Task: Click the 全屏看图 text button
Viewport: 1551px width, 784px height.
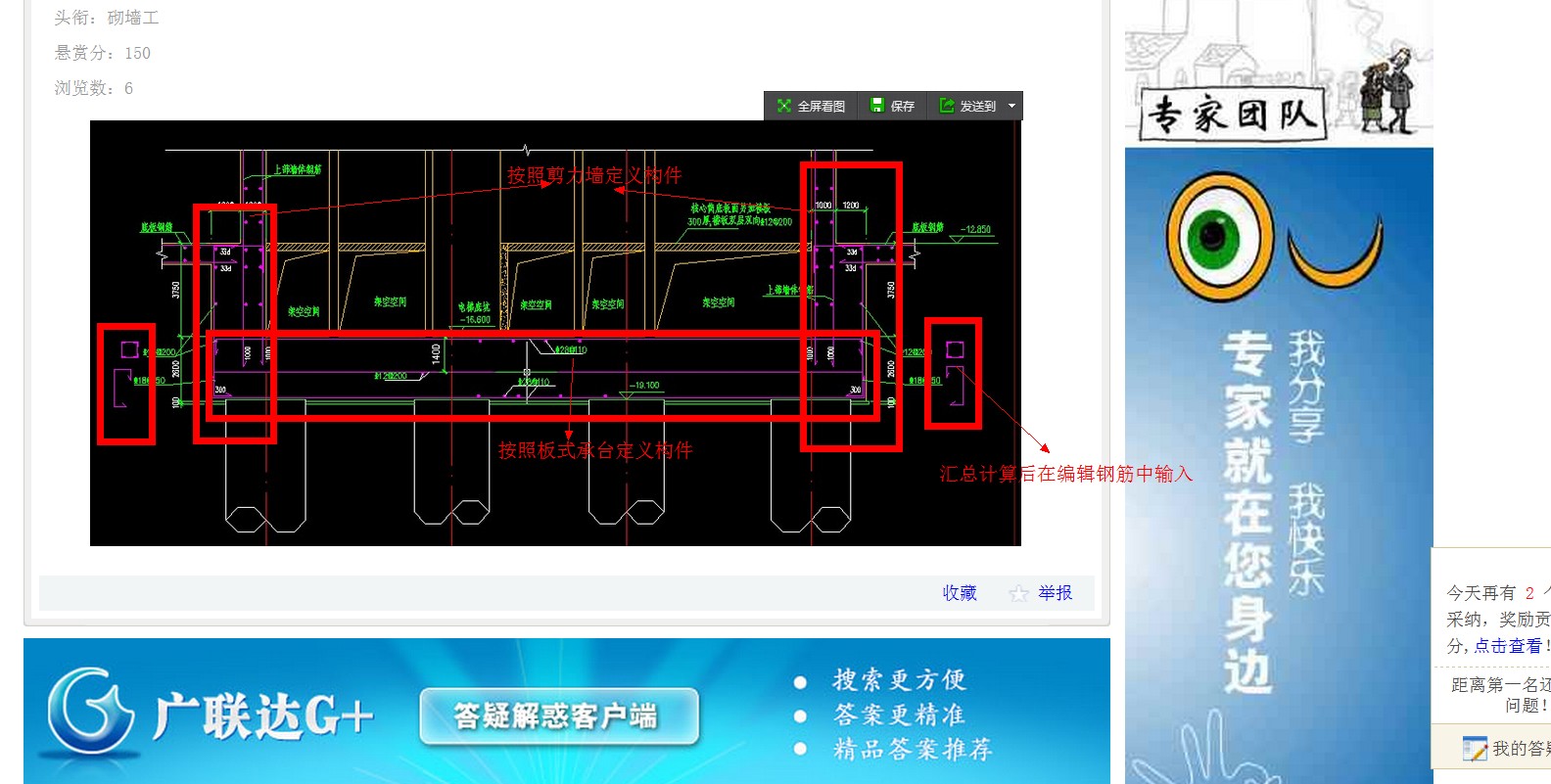Action: (821, 106)
